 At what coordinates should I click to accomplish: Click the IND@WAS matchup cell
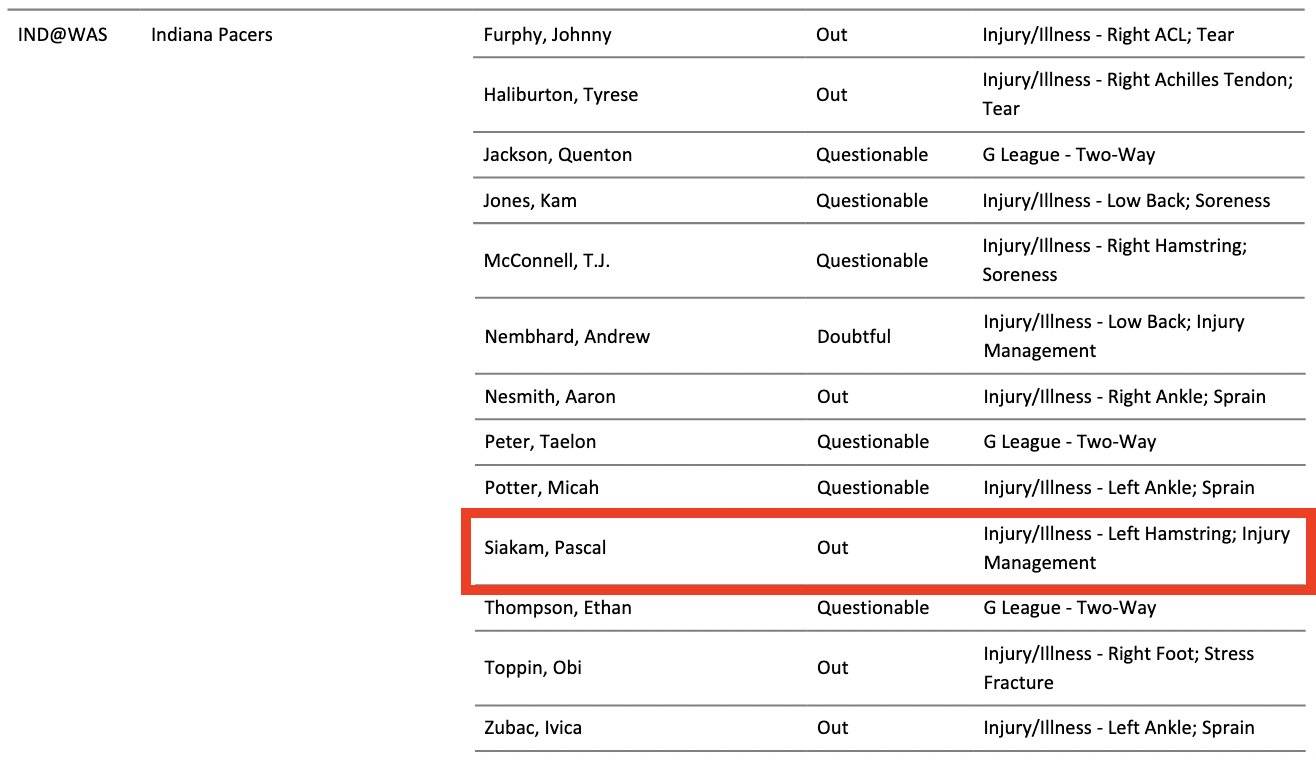[x=63, y=35]
